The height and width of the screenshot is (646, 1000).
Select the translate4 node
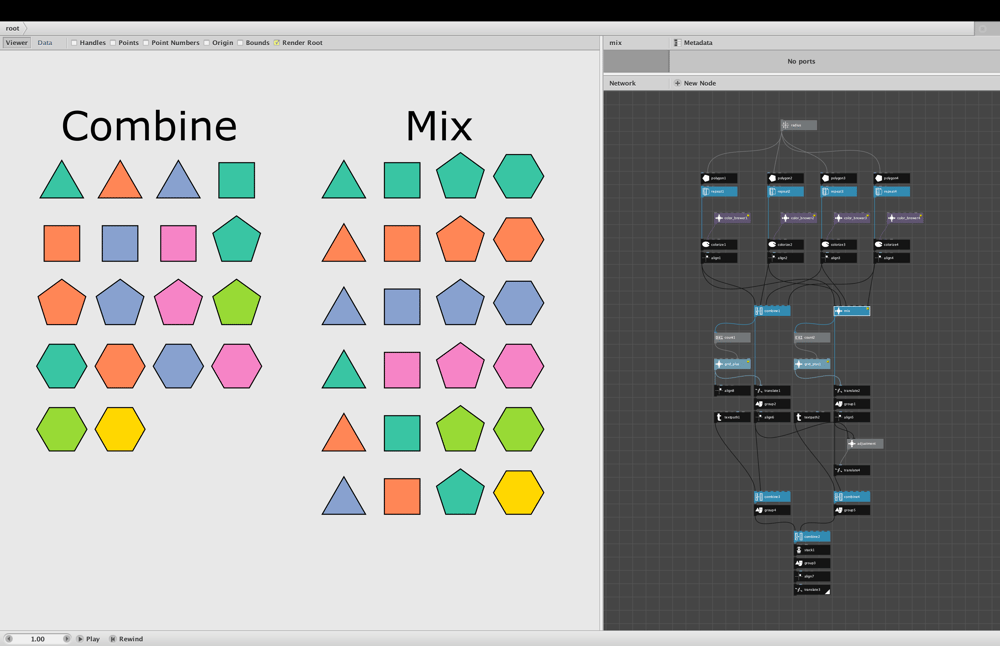(x=851, y=470)
